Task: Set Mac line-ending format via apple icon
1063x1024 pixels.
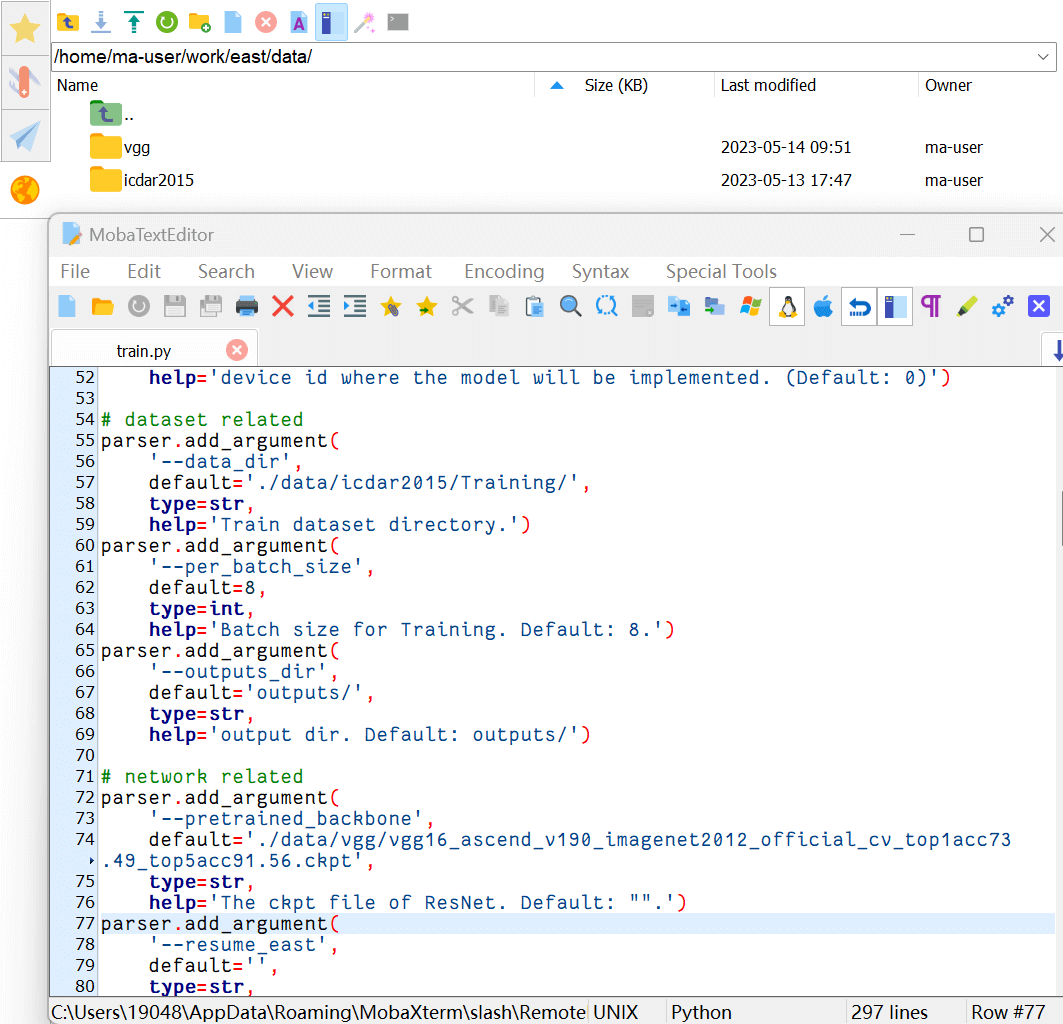Action: pos(823,307)
